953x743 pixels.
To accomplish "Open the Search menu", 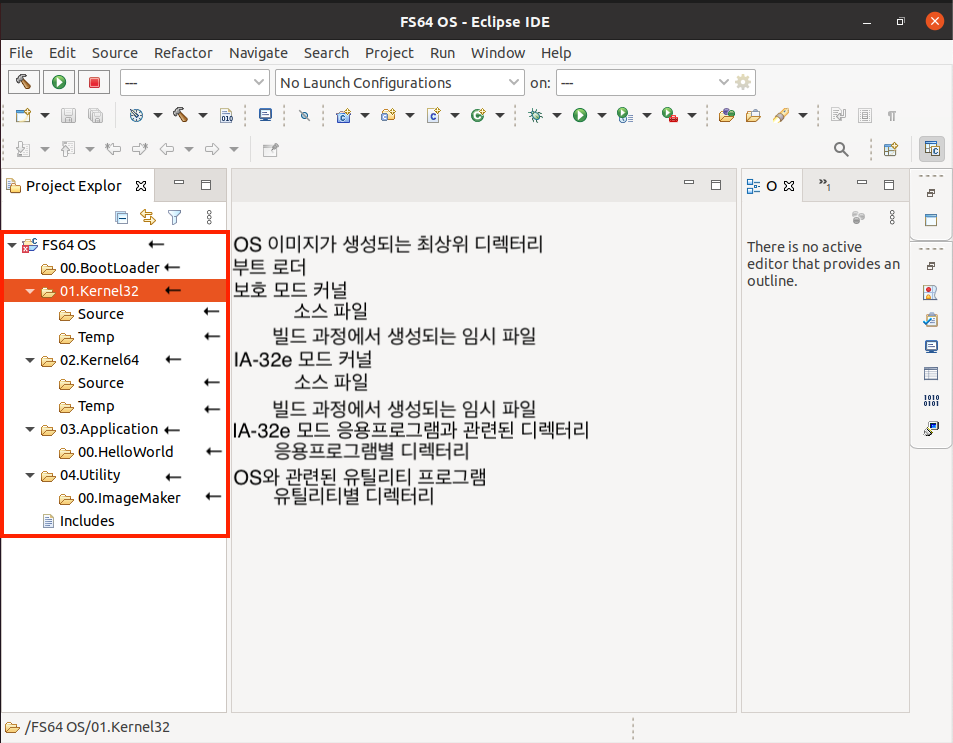I will pos(326,53).
